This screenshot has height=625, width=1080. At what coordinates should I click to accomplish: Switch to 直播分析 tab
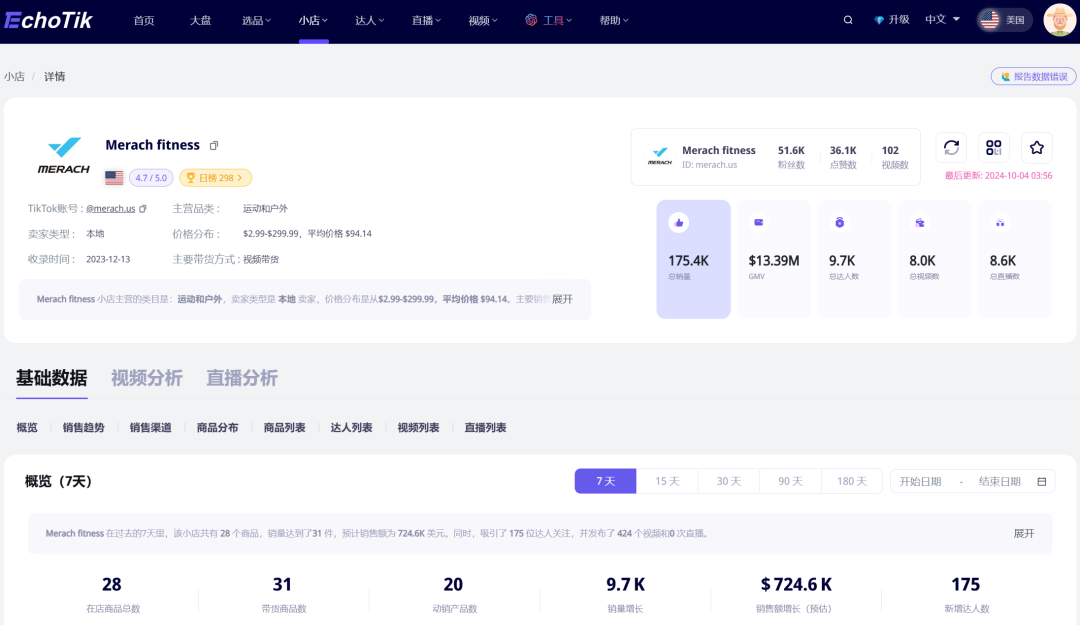(x=242, y=378)
